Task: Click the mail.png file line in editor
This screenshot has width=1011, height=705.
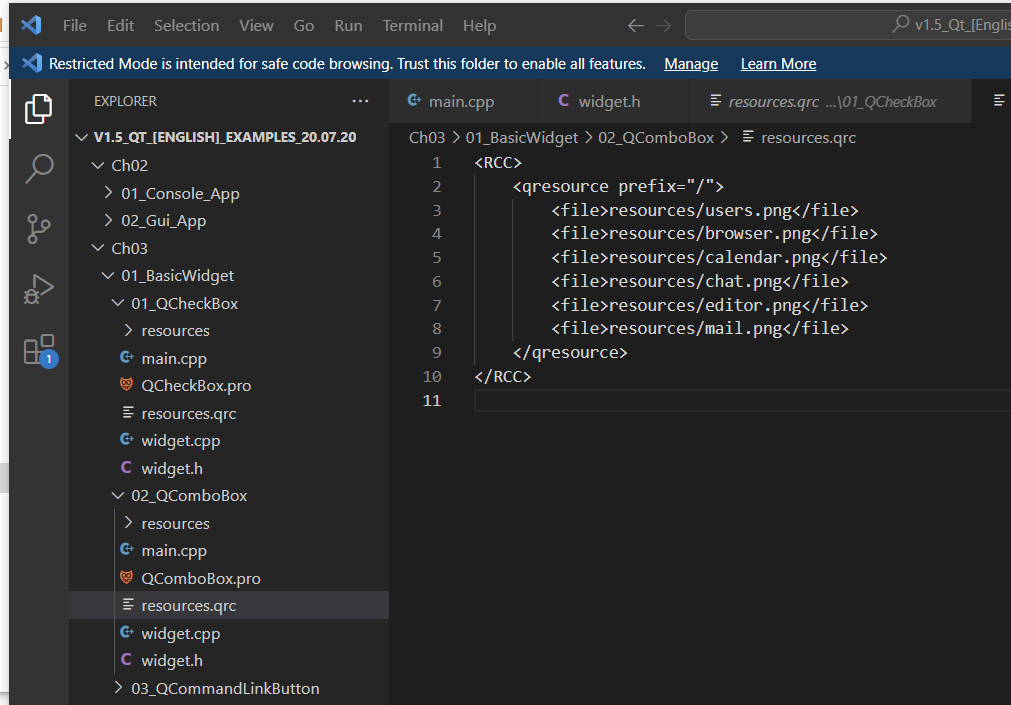Action: pos(700,328)
